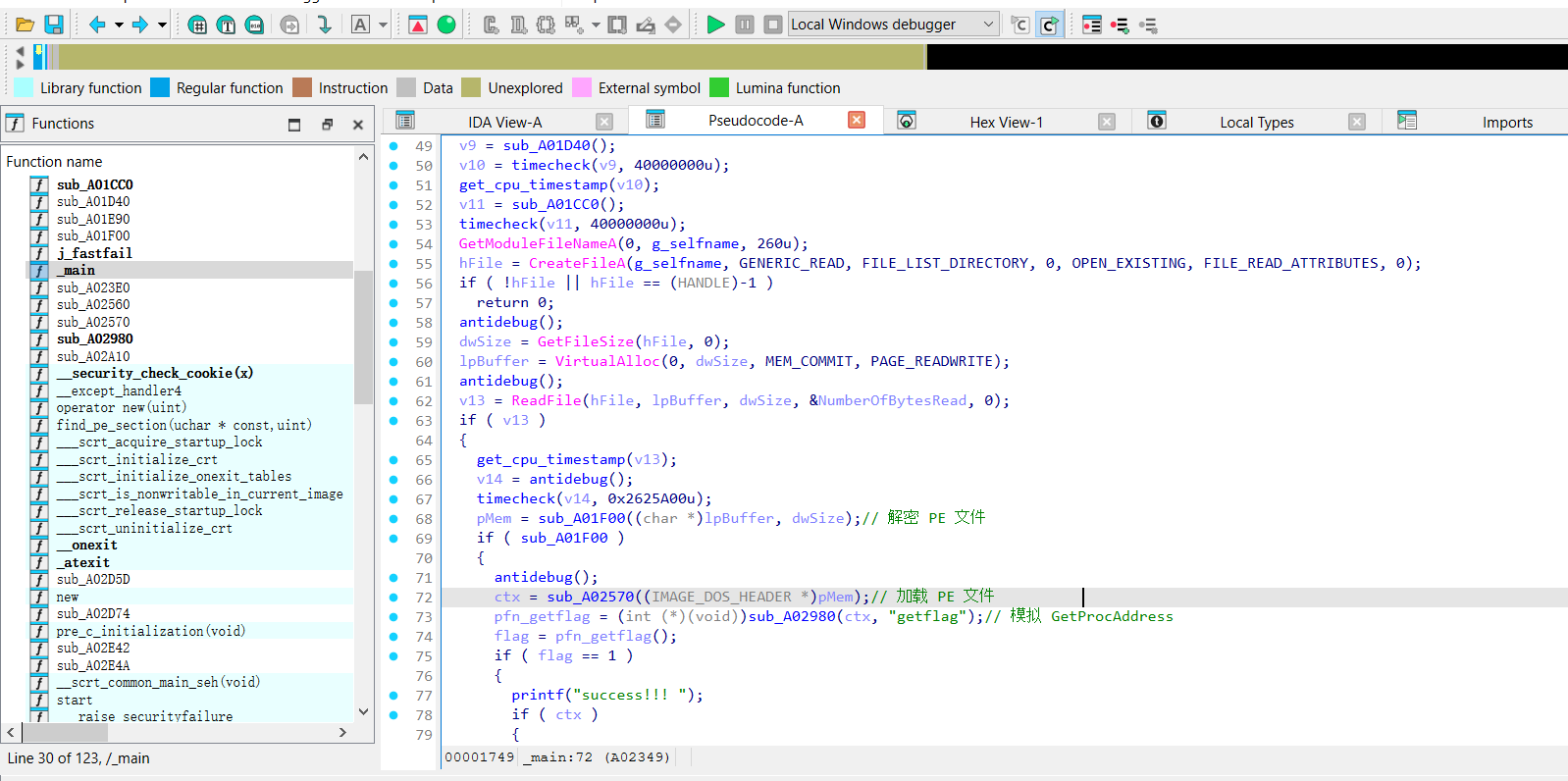Select pre_c_initialization(void) function
This screenshot has width=1568, height=781.
point(150,631)
